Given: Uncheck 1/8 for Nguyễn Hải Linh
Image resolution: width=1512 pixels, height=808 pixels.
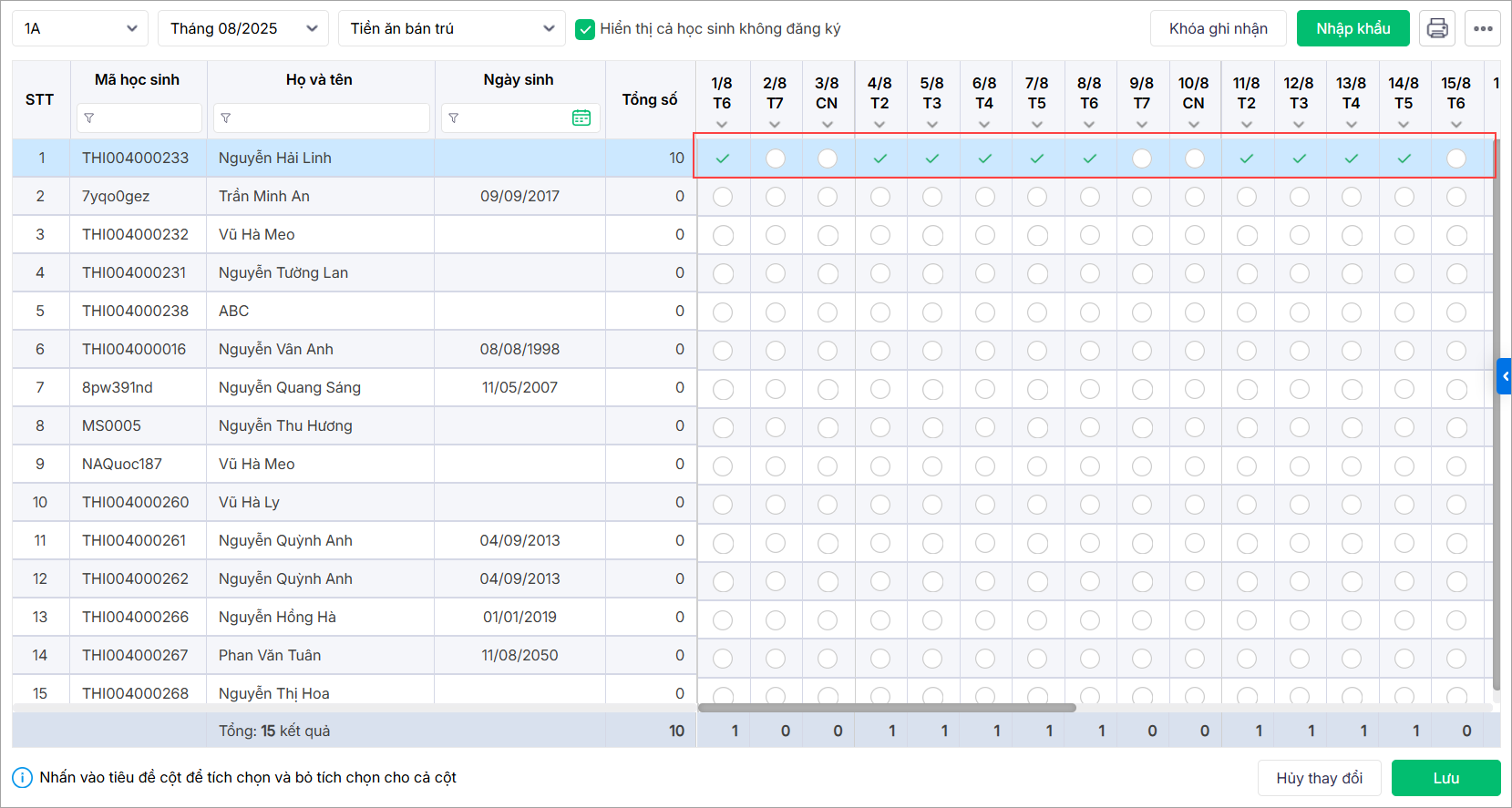Looking at the screenshot, I should pyautogui.click(x=723, y=159).
